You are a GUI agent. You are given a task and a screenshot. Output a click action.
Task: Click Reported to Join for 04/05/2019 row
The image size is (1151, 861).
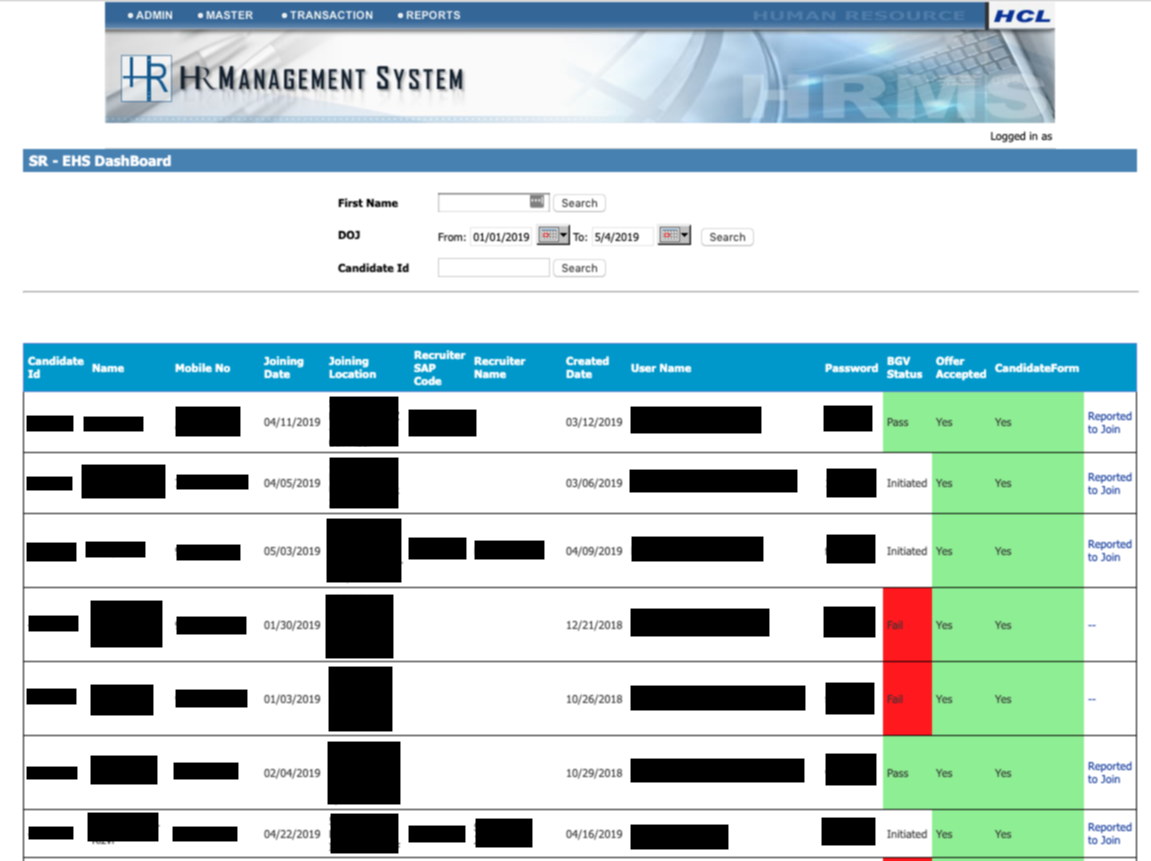click(x=1109, y=484)
